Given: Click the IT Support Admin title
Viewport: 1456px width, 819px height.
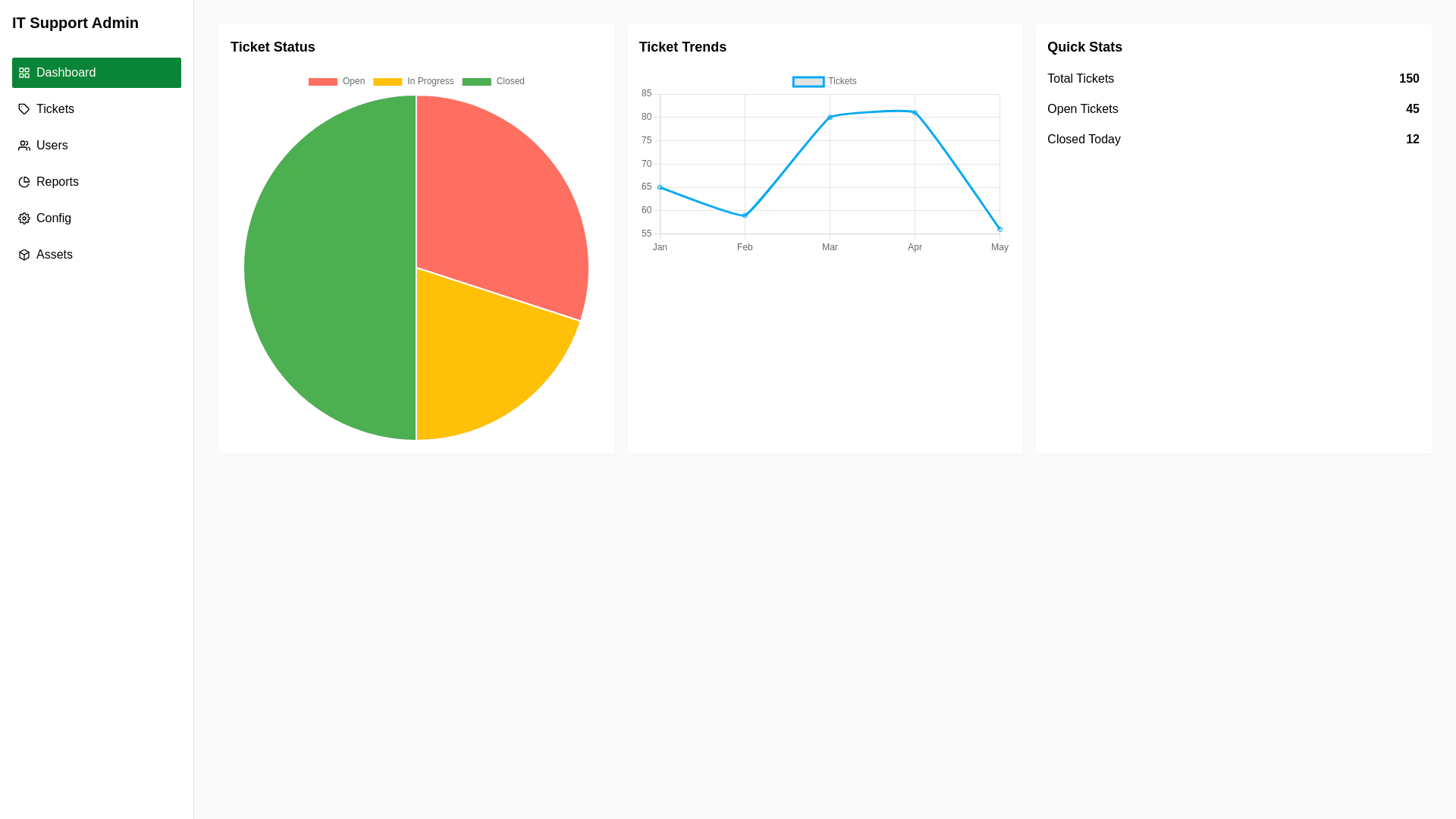Looking at the screenshot, I should click(75, 23).
